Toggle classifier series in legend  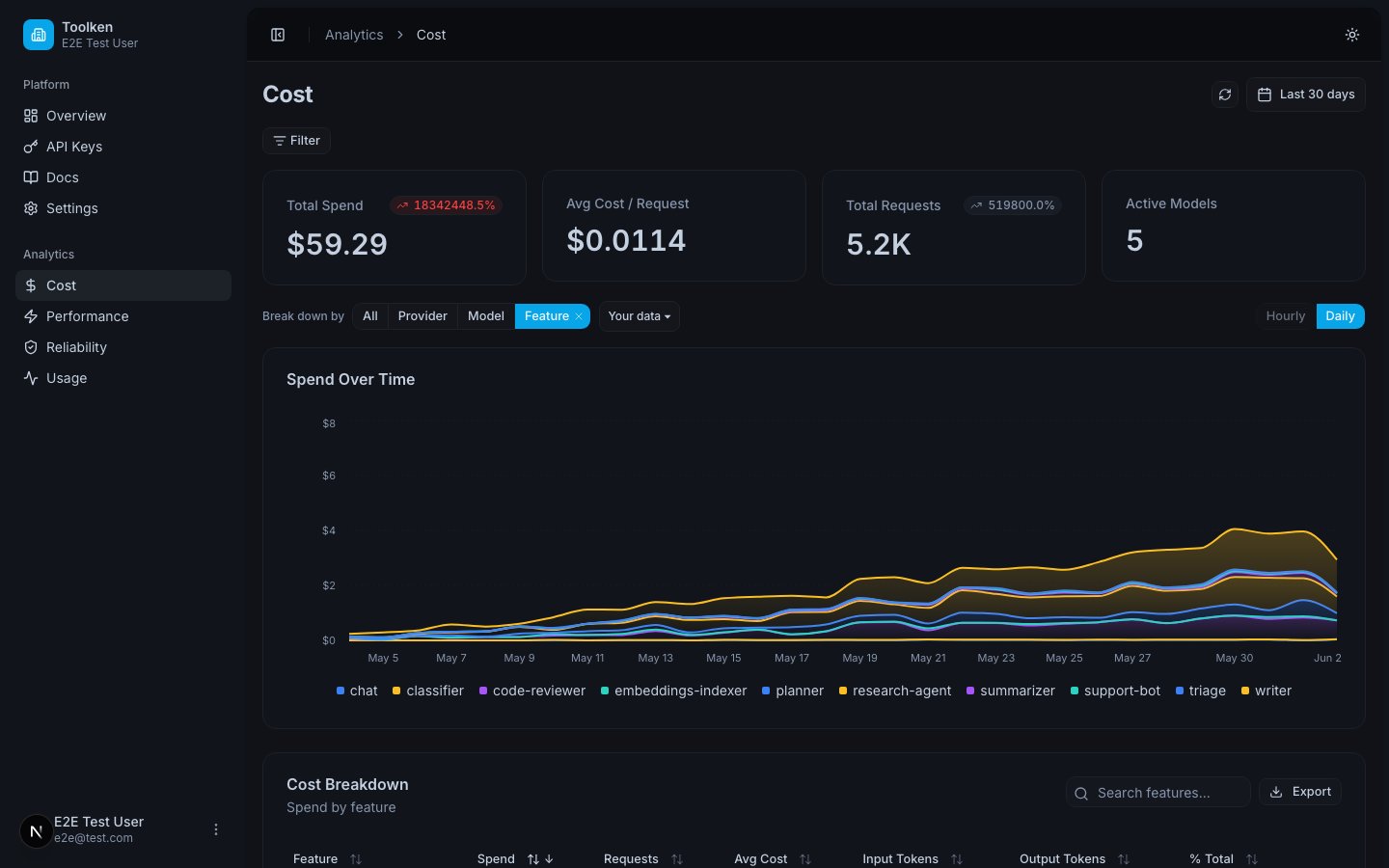[428, 691]
